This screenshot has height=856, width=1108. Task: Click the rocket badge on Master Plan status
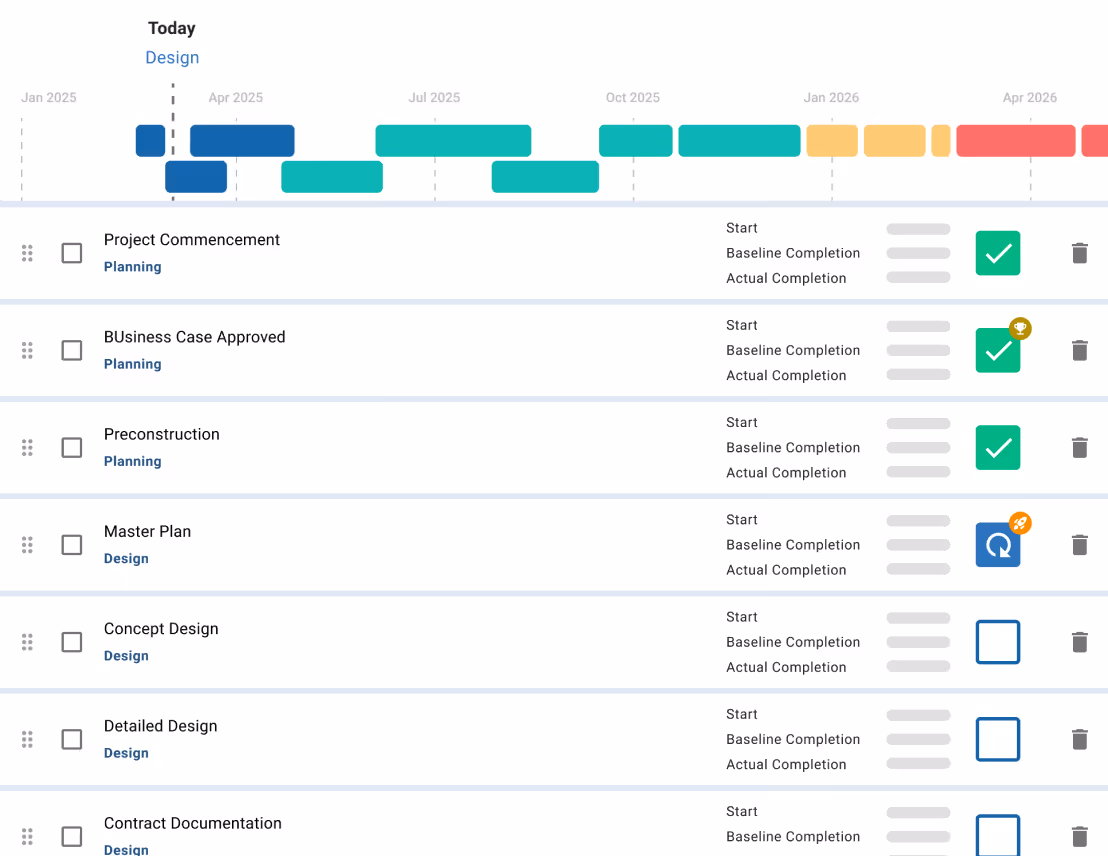[x=1021, y=521]
